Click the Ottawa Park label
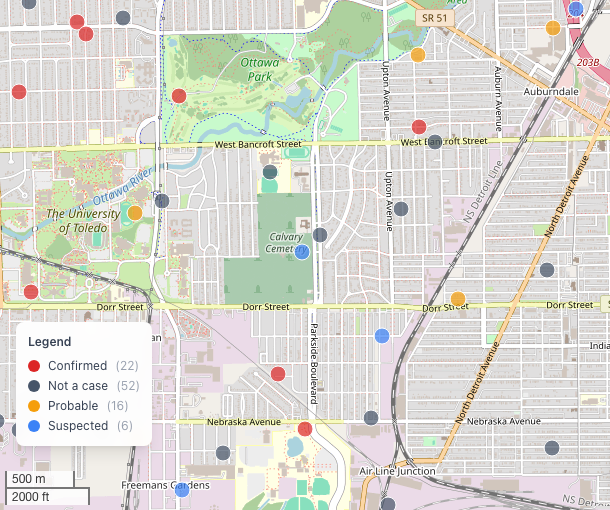610x510 pixels. [259, 69]
